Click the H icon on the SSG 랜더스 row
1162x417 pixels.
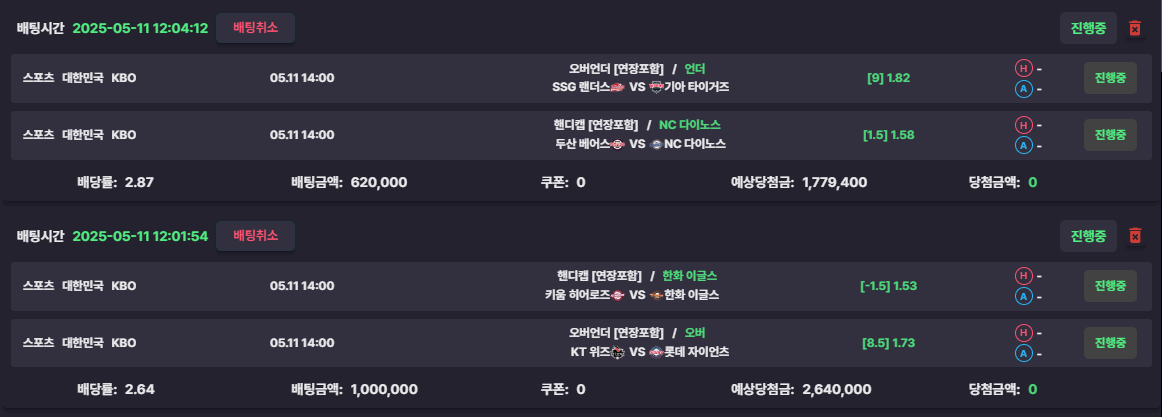(1023, 69)
